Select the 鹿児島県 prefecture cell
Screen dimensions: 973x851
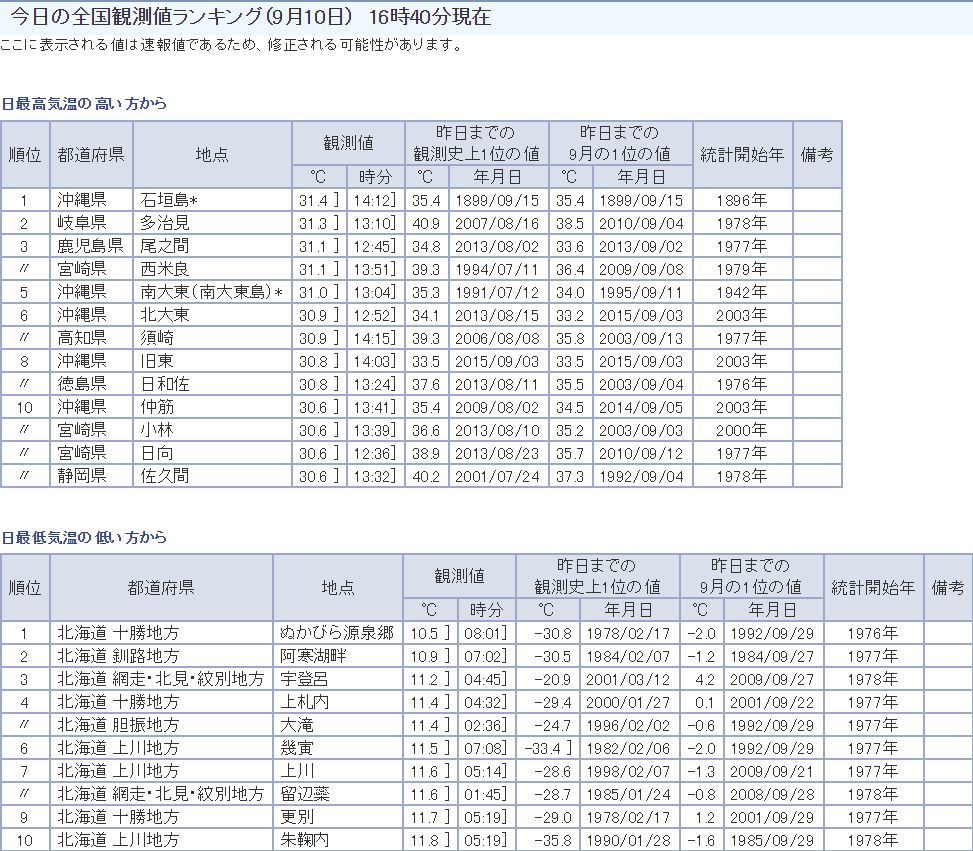coord(90,246)
